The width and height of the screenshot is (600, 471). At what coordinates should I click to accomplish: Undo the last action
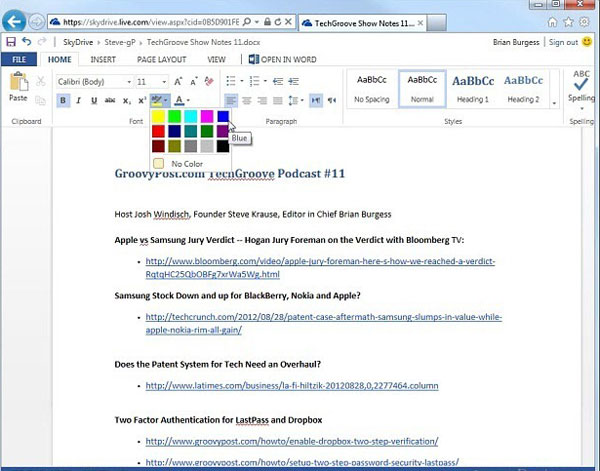pos(26,41)
